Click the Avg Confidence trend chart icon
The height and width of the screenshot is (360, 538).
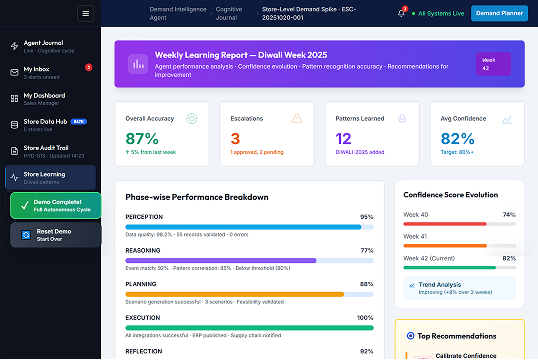pyautogui.click(x=507, y=120)
